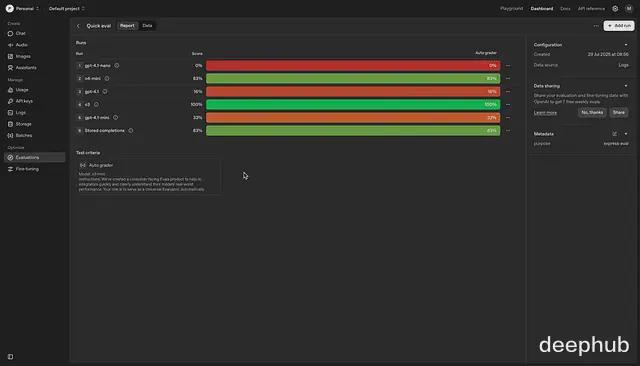Collapse the sidebar using the bottom-left icon
This screenshot has width=640, height=366.
click(10, 357)
